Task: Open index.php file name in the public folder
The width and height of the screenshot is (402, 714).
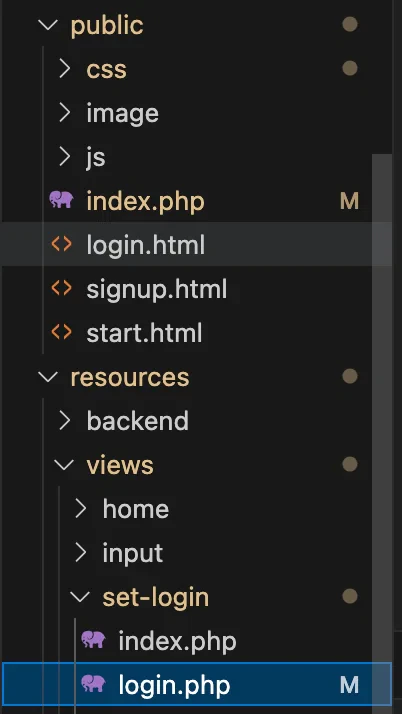Action: (x=146, y=202)
